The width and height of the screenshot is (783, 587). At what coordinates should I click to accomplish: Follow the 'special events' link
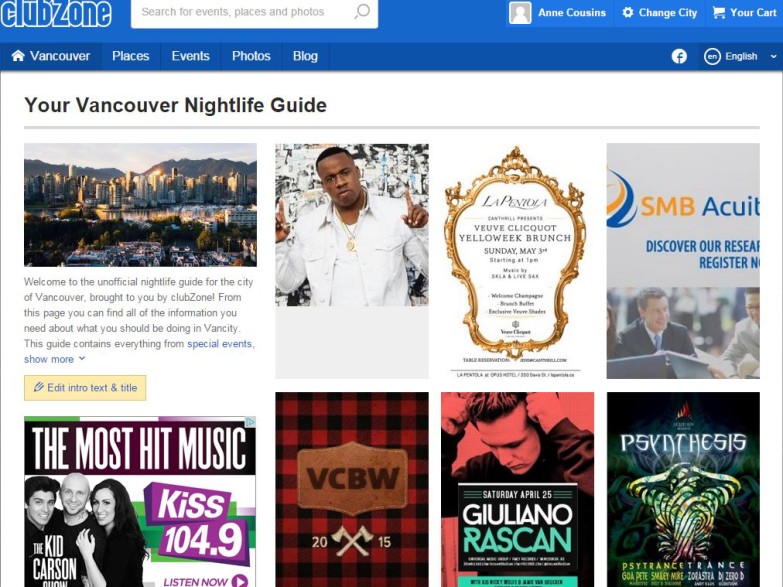pos(219,344)
